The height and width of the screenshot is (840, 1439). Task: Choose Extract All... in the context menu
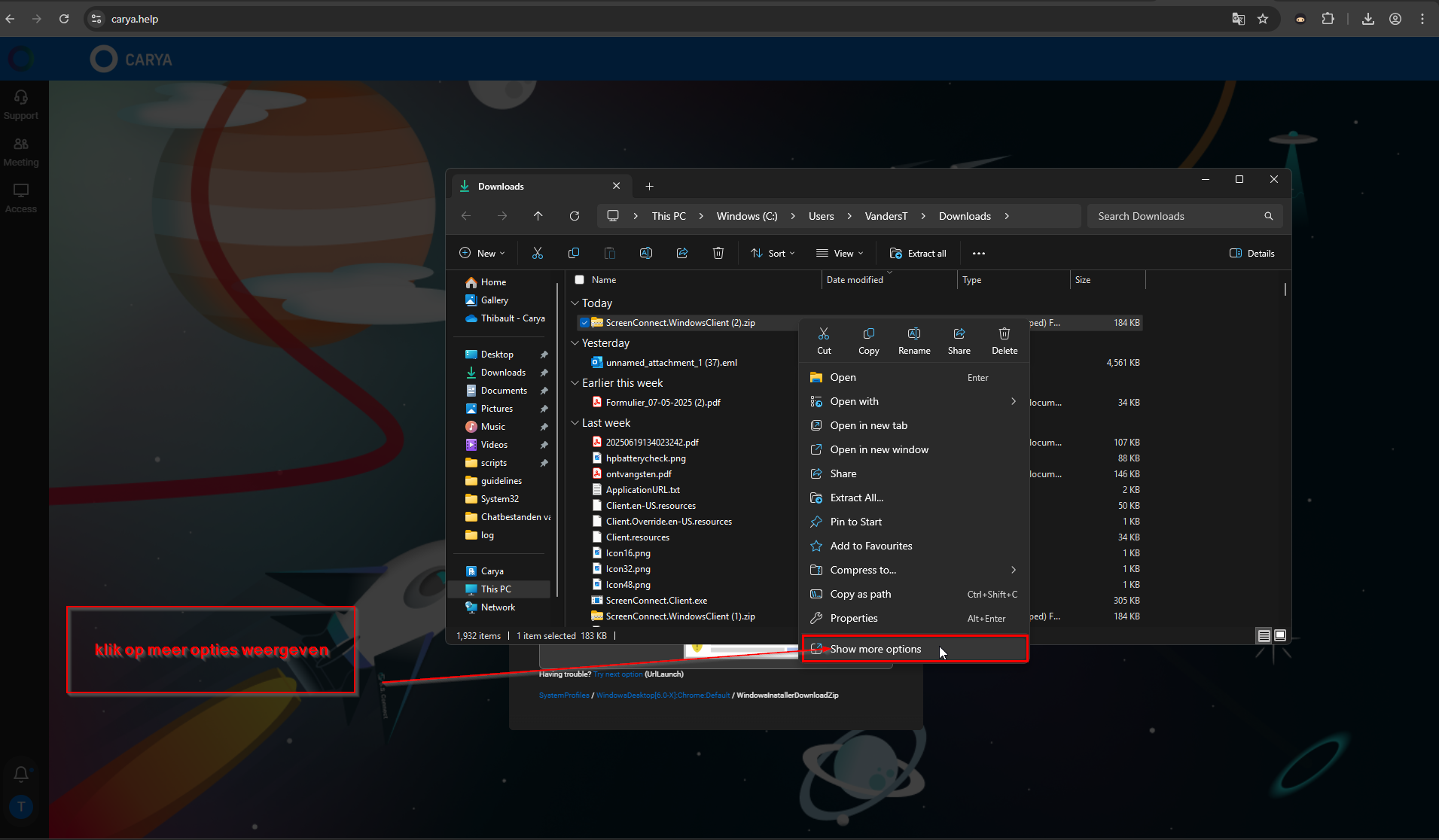pos(913,498)
